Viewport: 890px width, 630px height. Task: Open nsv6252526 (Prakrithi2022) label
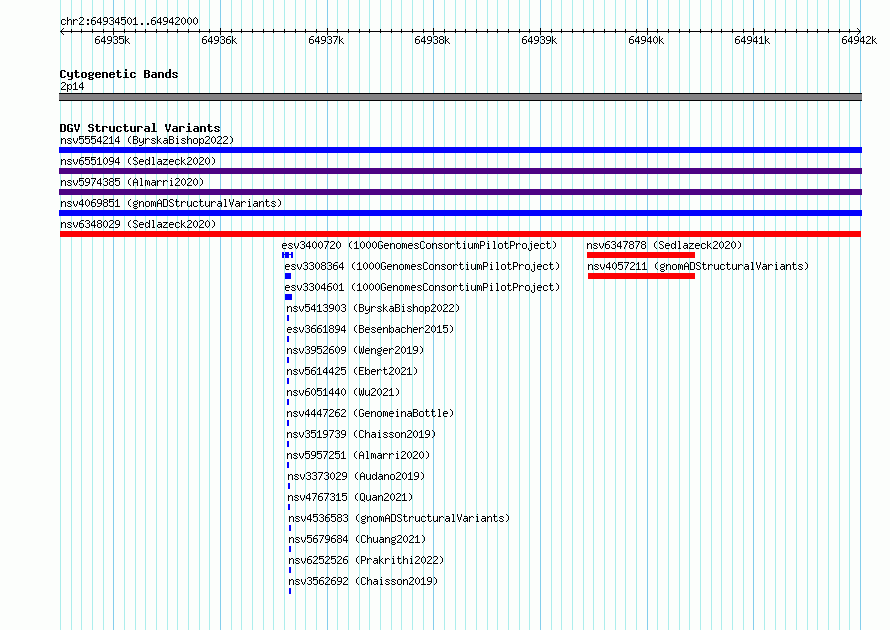366,560
